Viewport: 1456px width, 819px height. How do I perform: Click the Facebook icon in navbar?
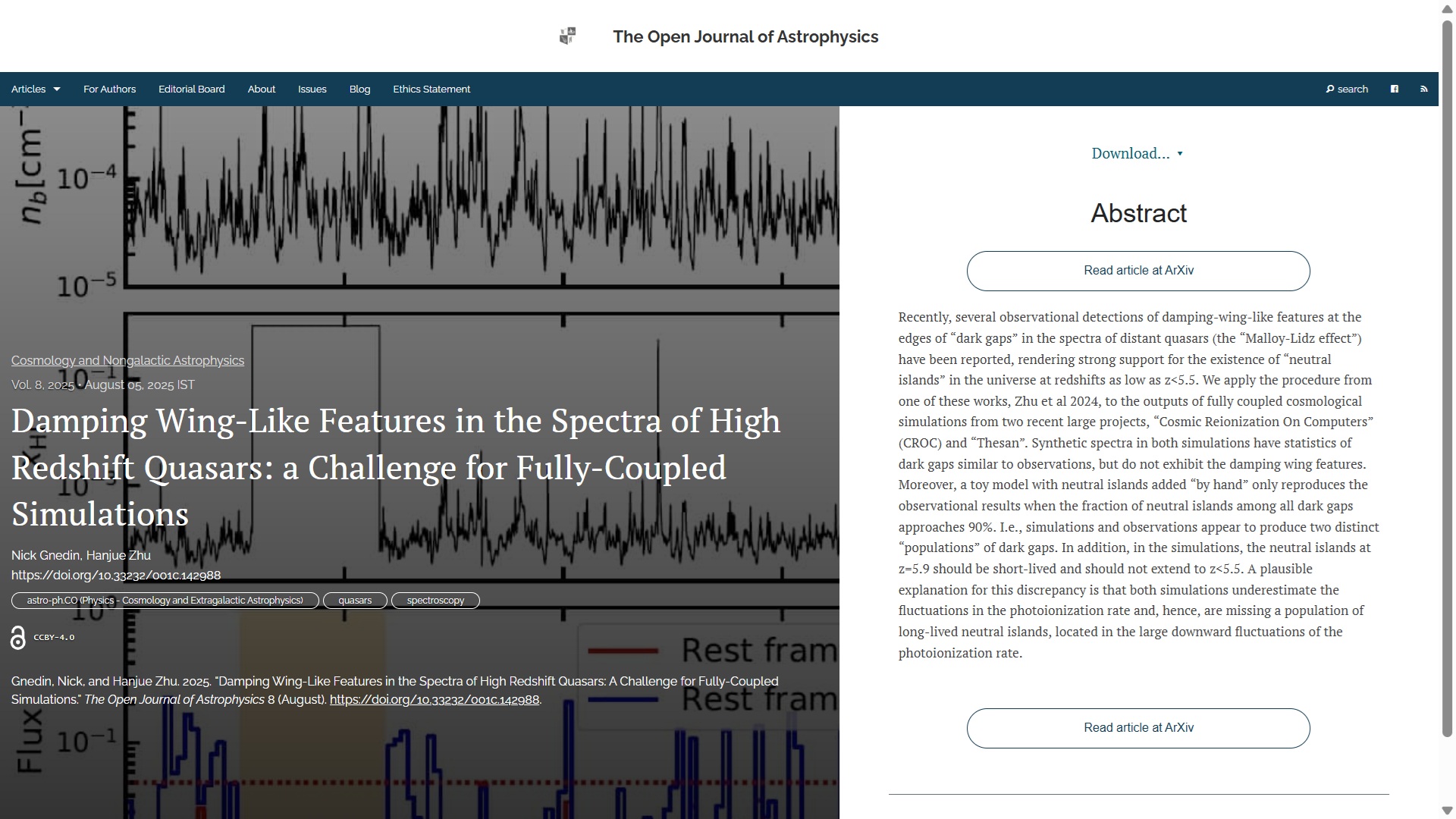pyautogui.click(x=1394, y=89)
